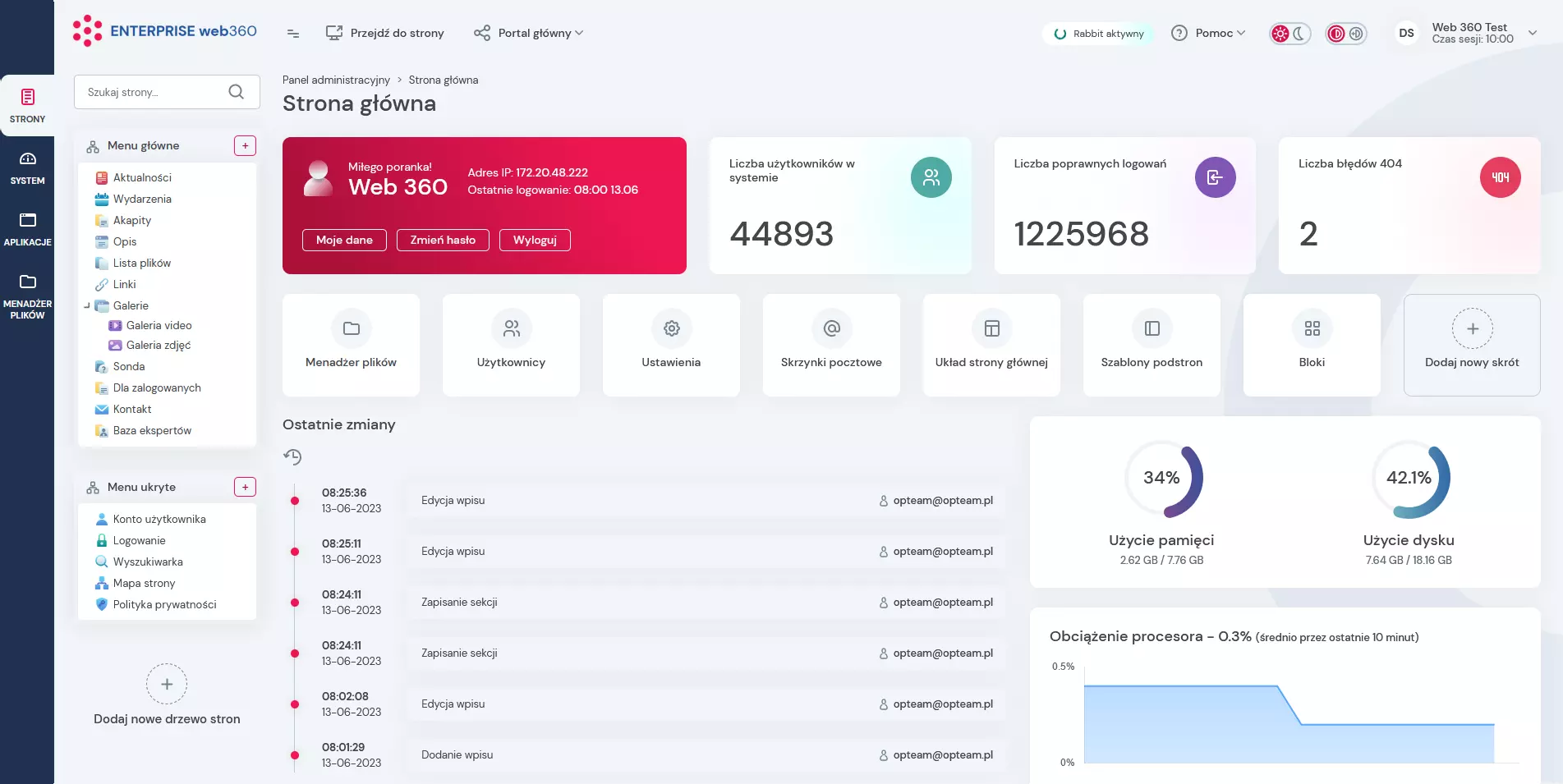Screen dimensions: 1563x784
Task: Open the Skrzynki pocztowe shortcut tile
Action: coord(831,345)
